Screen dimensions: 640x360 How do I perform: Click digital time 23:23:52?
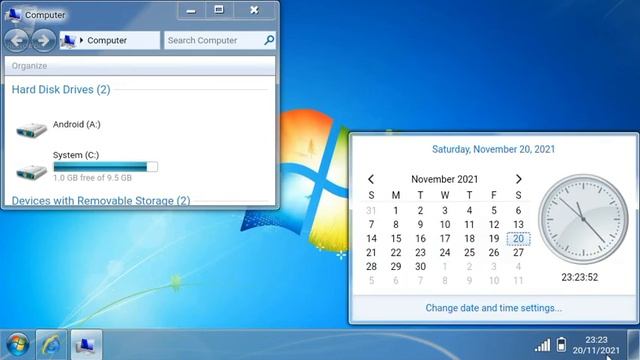tap(580, 278)
